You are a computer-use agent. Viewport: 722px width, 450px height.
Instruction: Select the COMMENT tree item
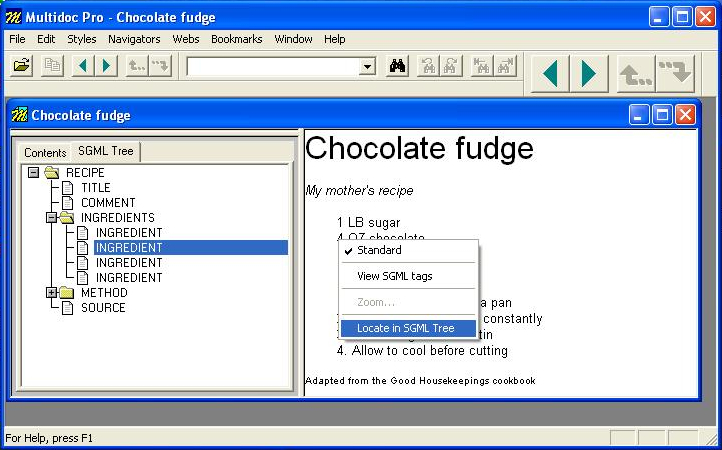point(108,203)
